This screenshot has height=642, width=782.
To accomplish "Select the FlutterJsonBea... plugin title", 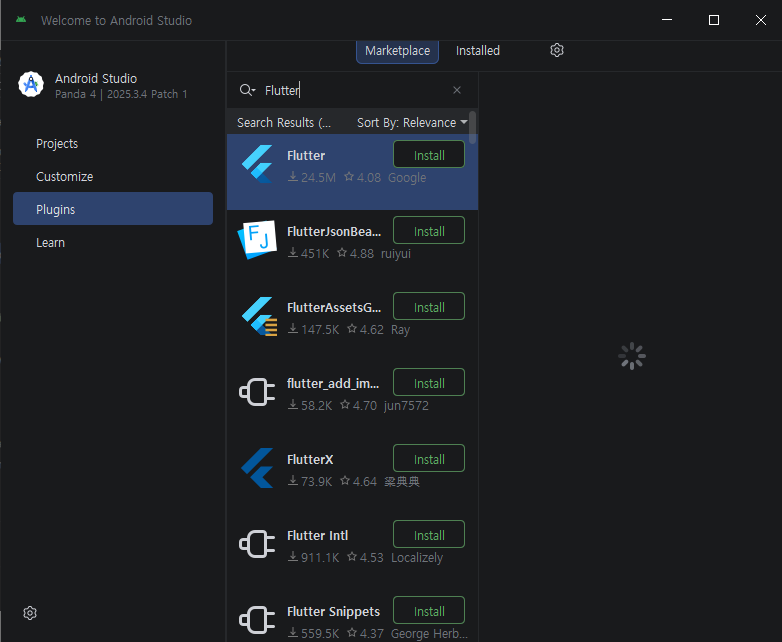I will (334, 231).
